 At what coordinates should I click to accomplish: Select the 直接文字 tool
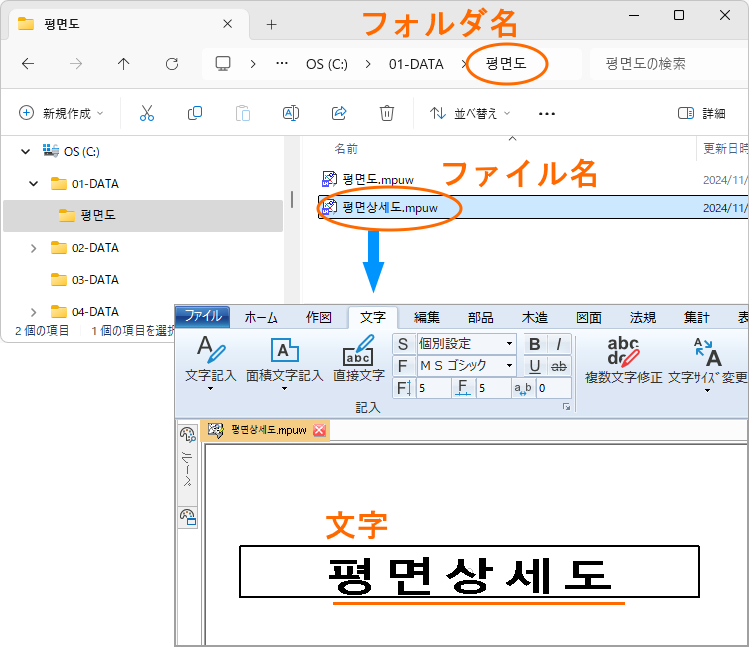tap(359, 358)
